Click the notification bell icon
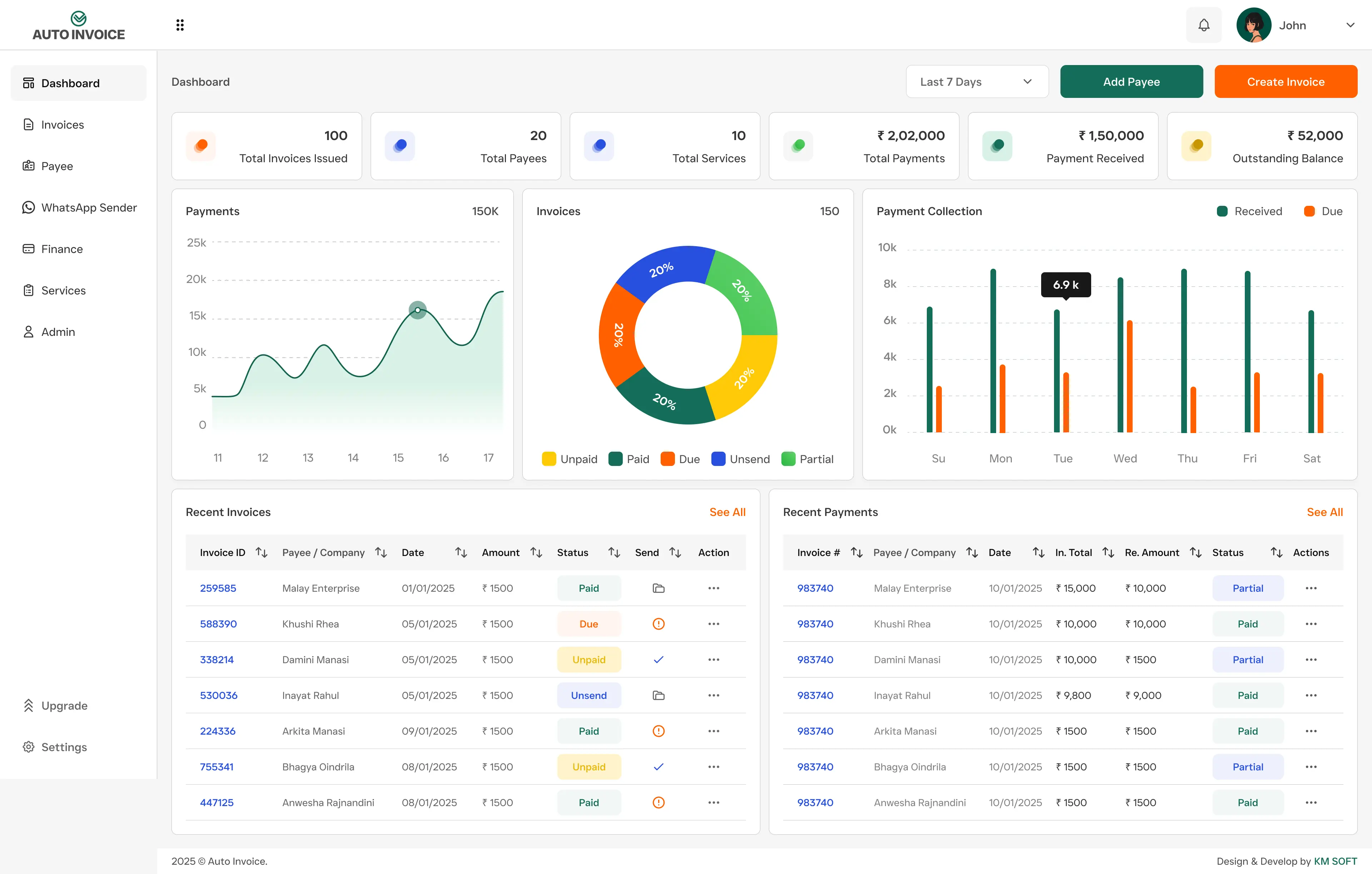 [x=1203, y=25]
